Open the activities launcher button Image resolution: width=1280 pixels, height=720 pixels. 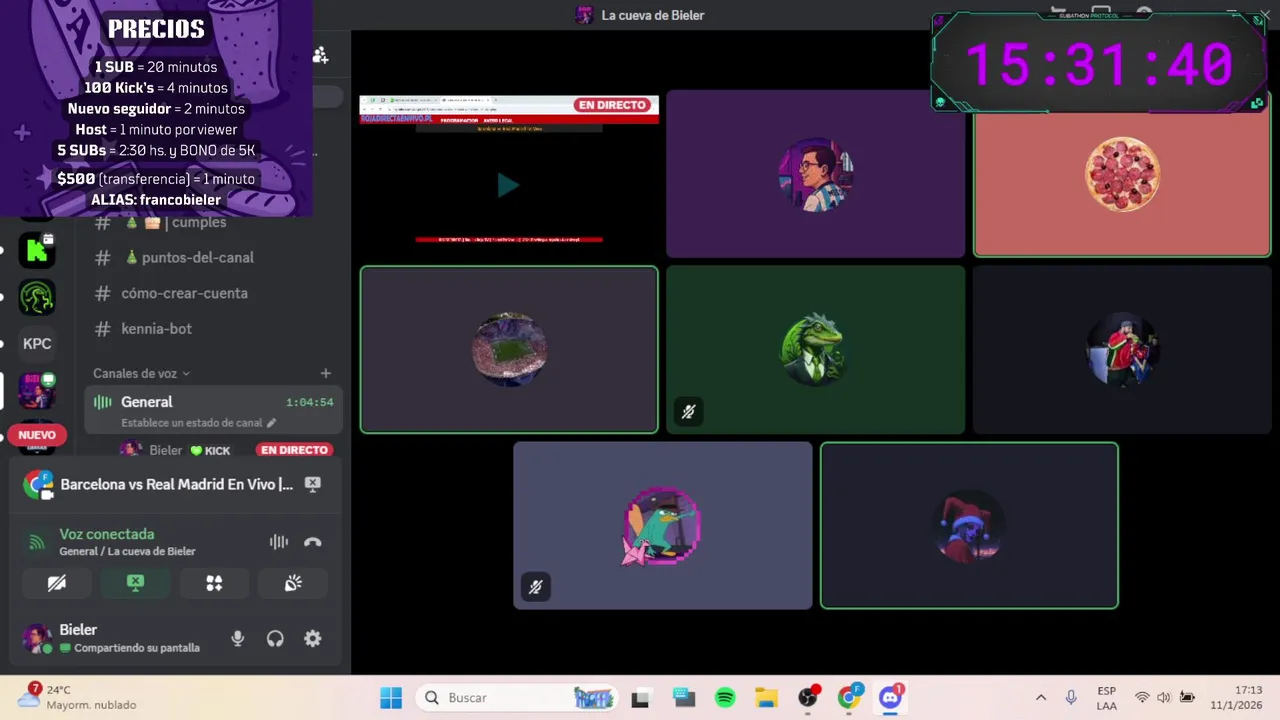click(x=214, y=583)
